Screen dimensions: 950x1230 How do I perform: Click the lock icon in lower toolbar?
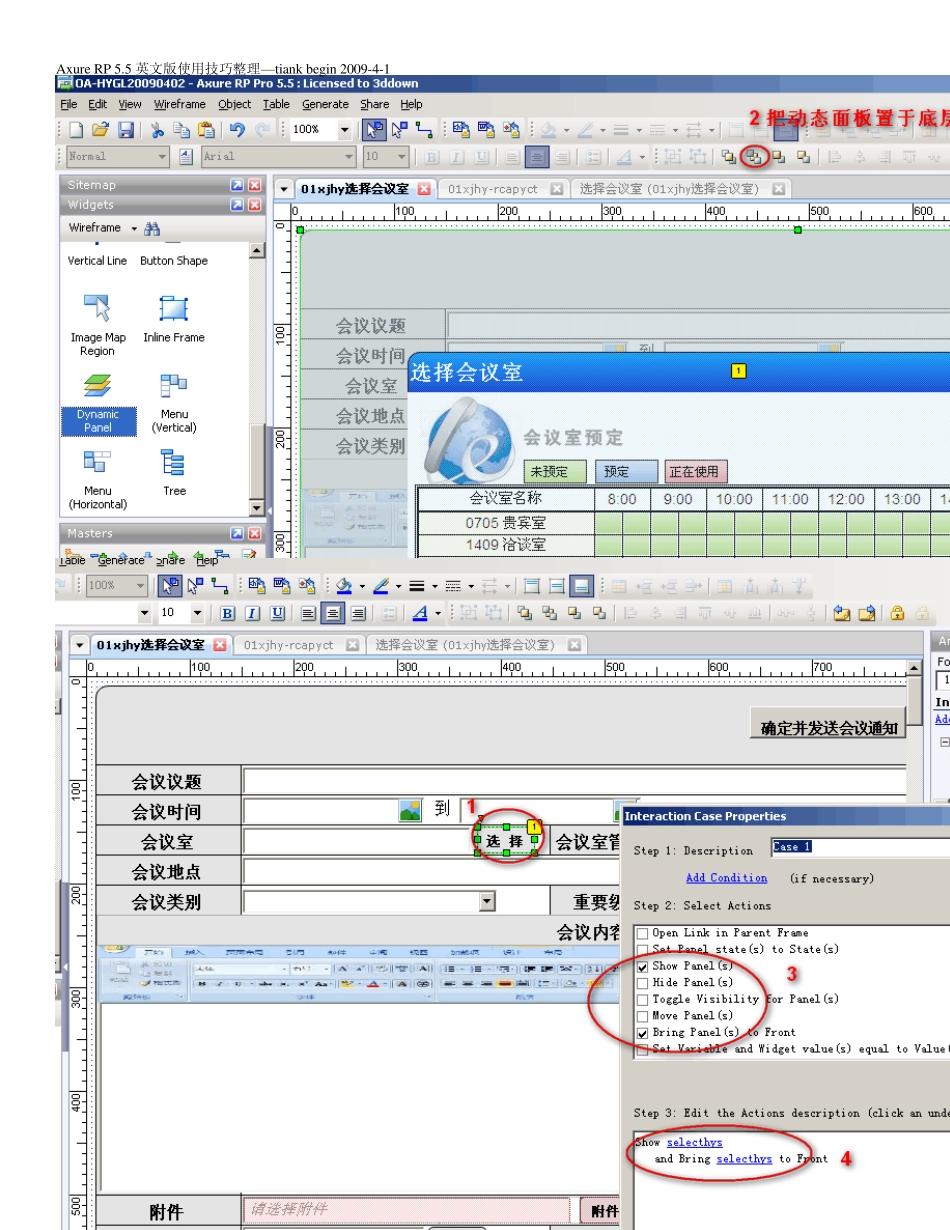point(897,613)
